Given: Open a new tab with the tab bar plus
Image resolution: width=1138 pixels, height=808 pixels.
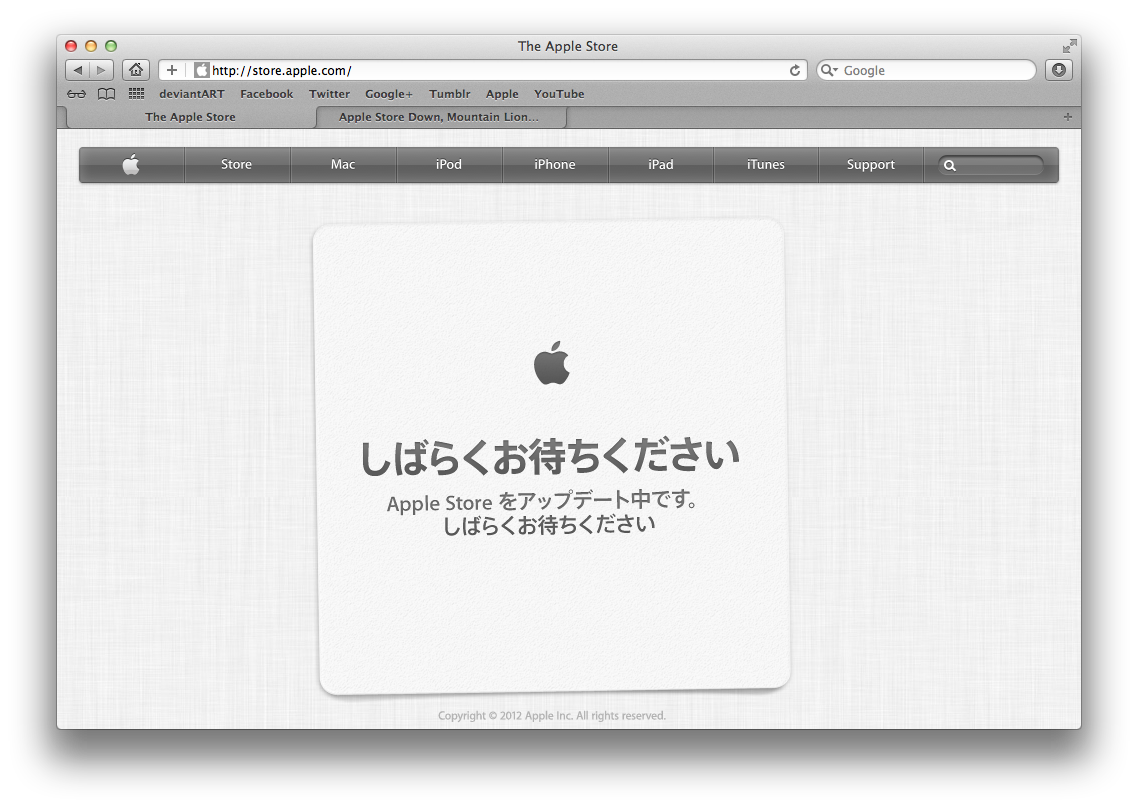Looking at the screenshot, I should (x=1068, y=117).
